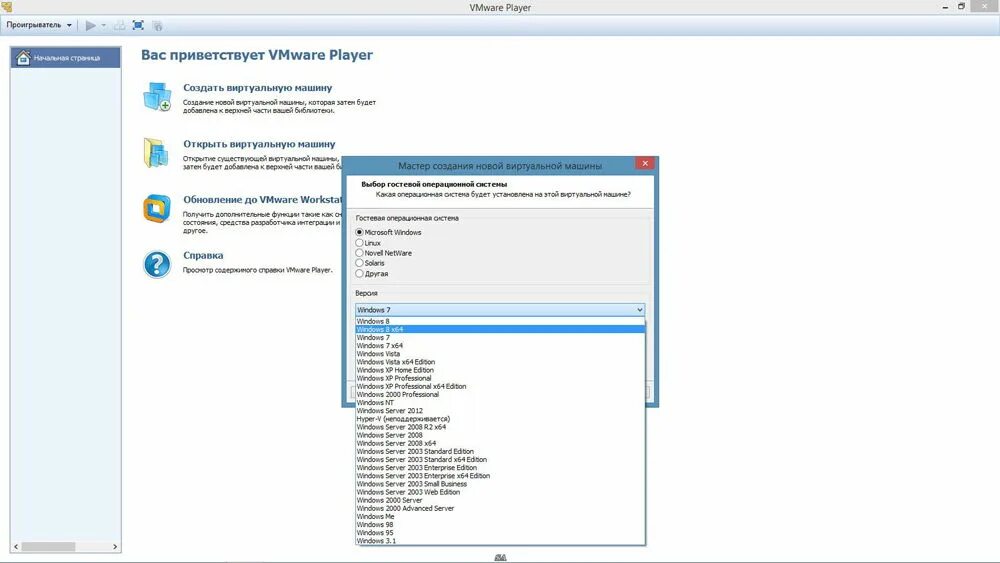The image size is (1000, 563).
Task: Choose Windows 95 entry
Action: coord(500,533)
